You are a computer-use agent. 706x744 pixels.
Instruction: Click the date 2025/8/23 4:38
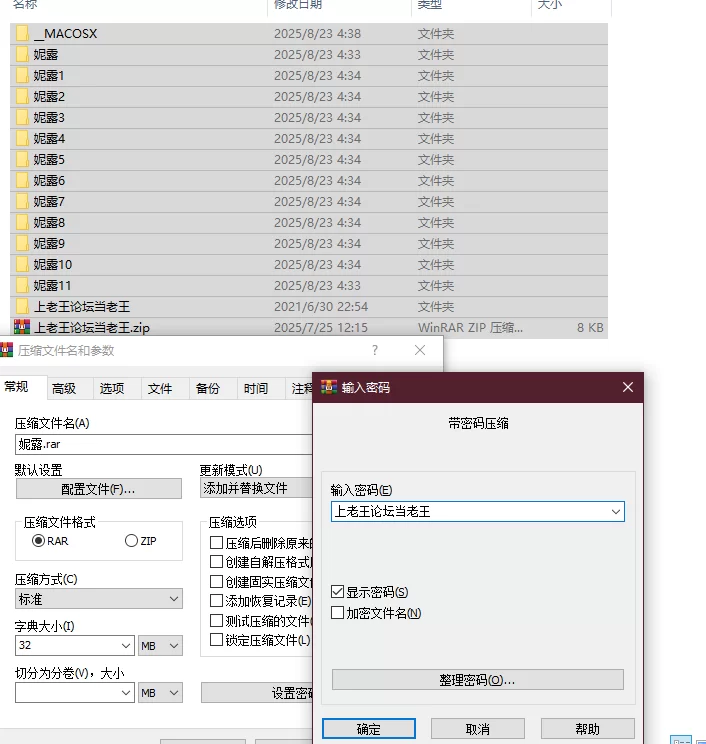pos(317,34)
